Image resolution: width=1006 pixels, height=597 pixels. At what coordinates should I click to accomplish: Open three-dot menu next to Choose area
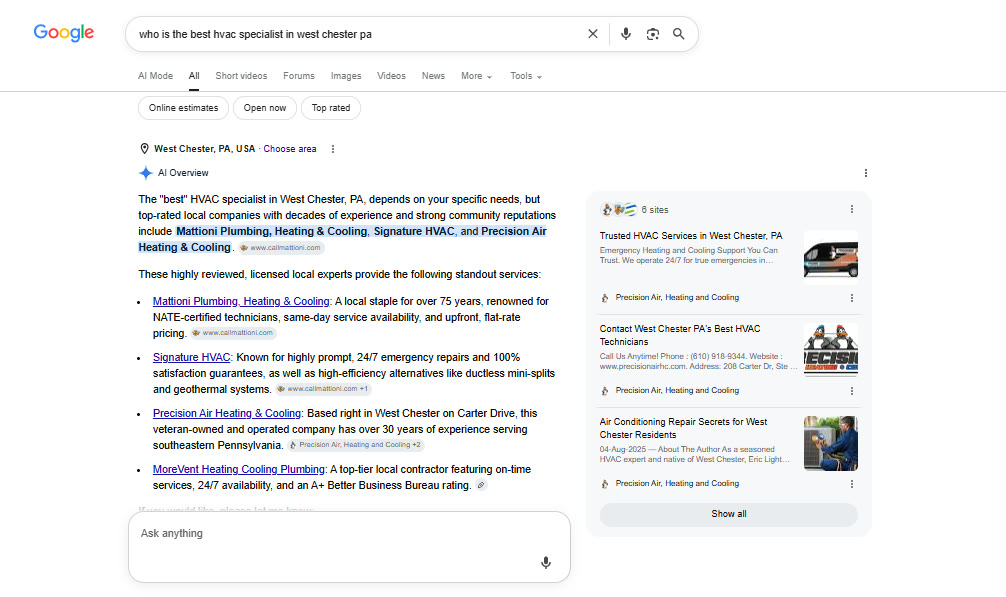332,149
